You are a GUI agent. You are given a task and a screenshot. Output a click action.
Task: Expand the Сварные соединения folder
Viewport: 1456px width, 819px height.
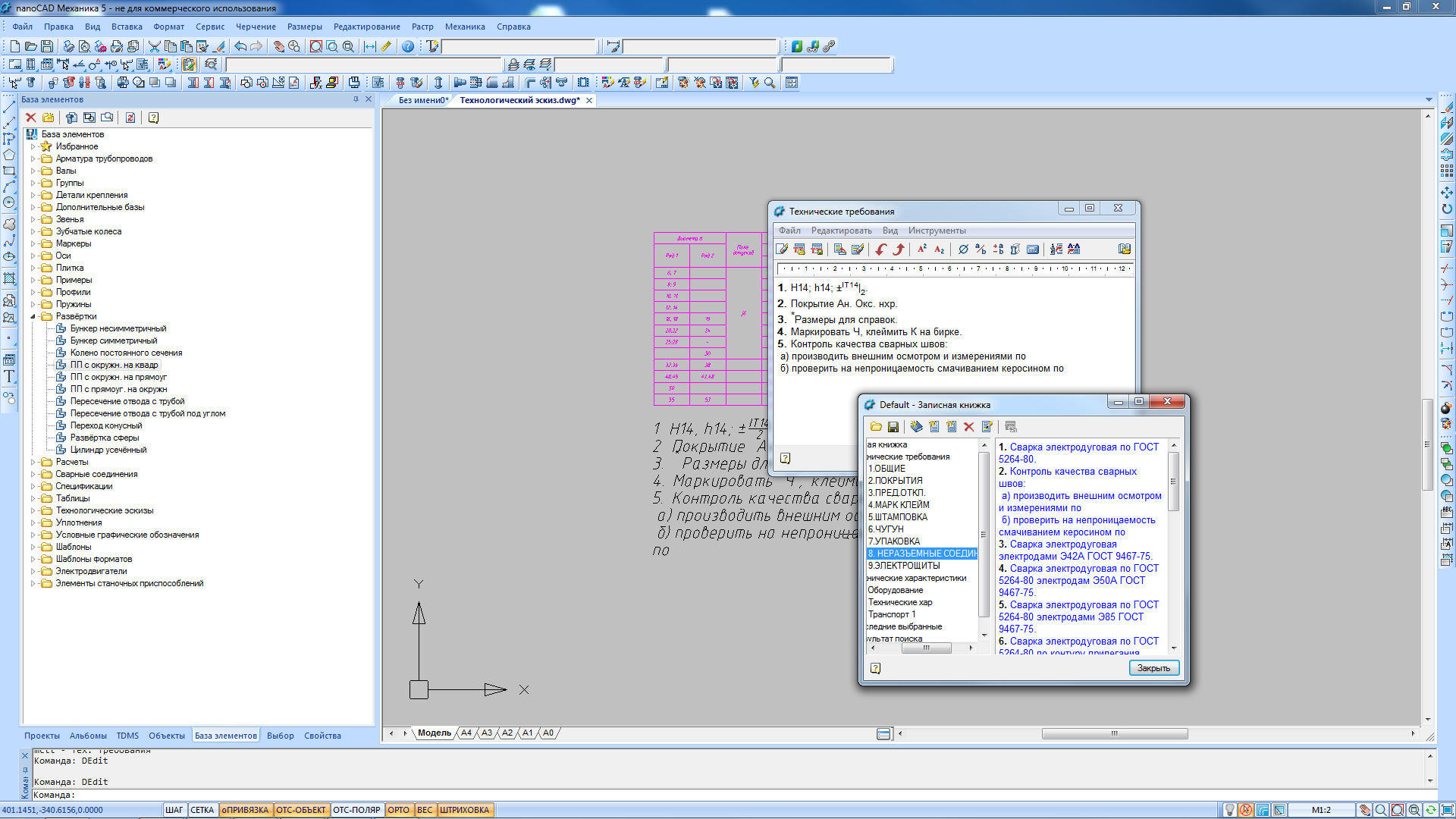(33, 474)
